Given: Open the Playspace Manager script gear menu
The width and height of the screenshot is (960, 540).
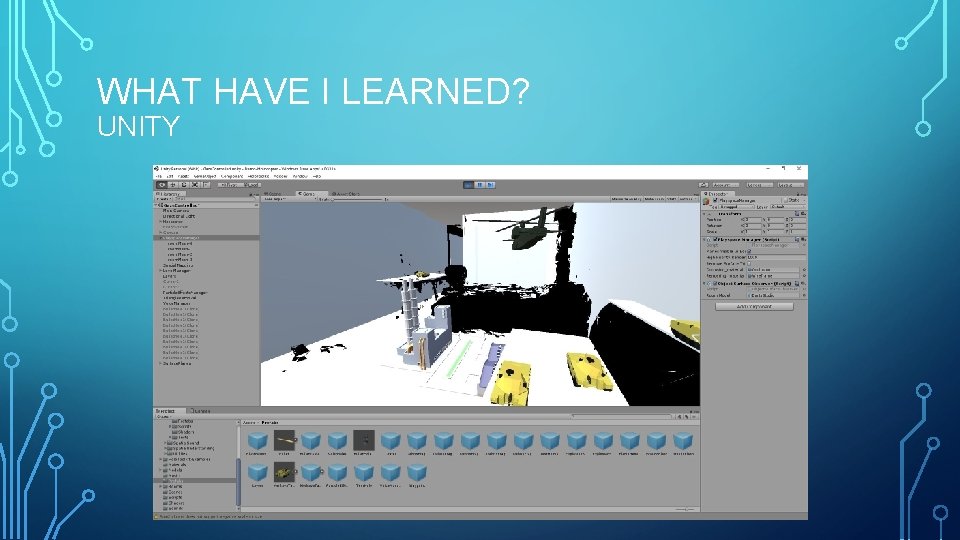Looking at the screenshot, I should [804, 239].
